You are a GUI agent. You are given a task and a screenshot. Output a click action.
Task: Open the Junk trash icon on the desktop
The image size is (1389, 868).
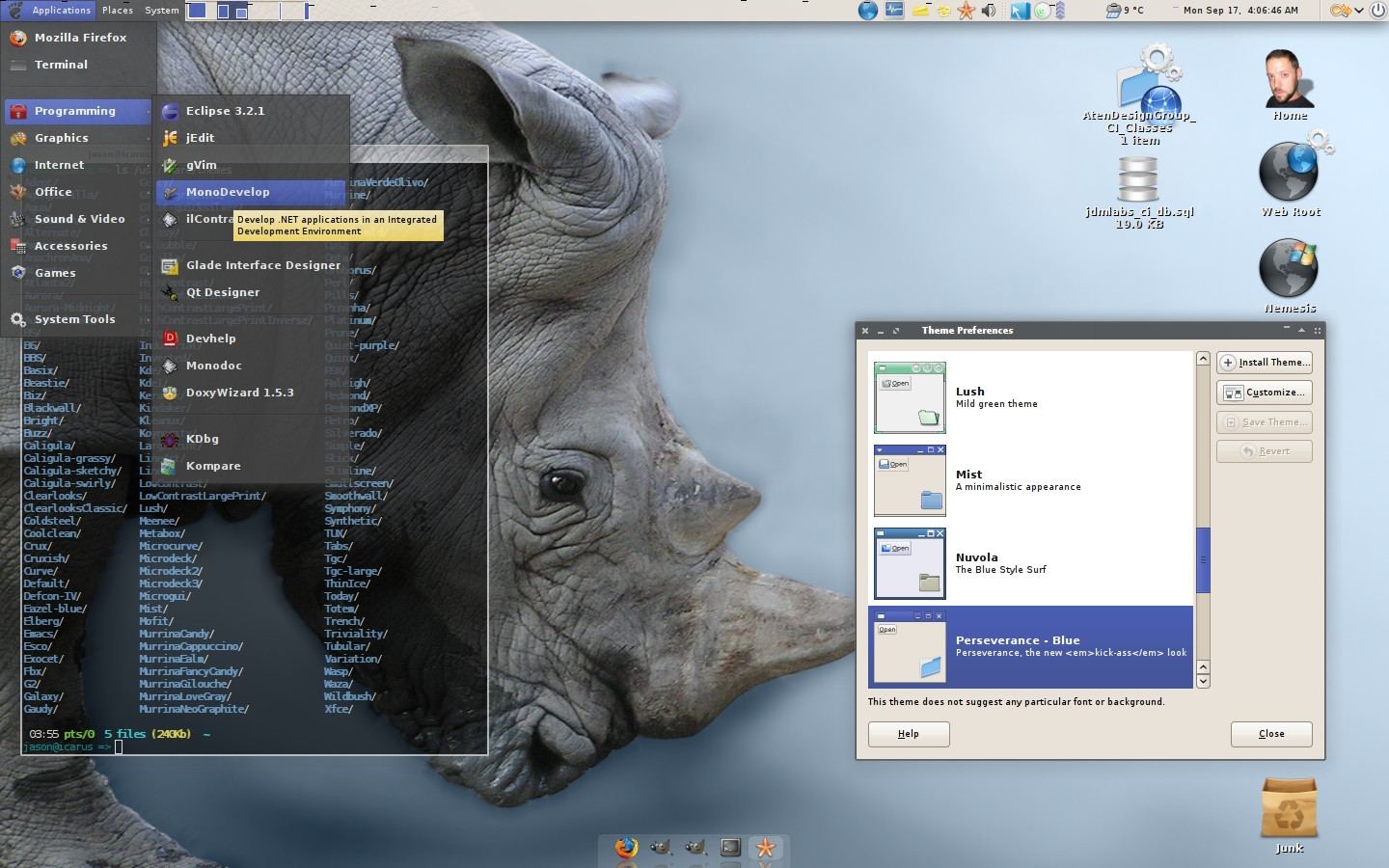(1290, 816)
